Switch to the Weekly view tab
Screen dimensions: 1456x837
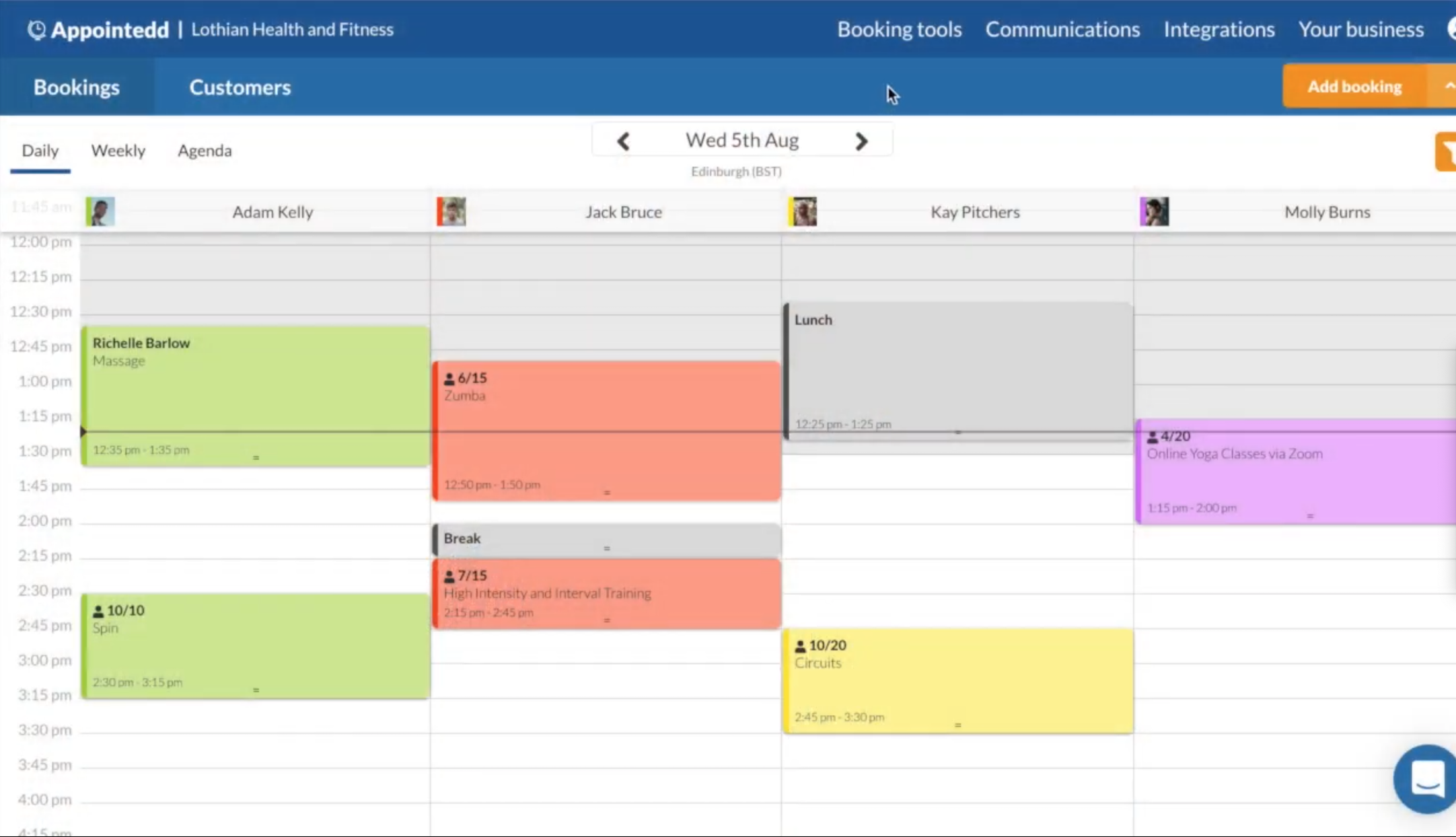[118, 151]
